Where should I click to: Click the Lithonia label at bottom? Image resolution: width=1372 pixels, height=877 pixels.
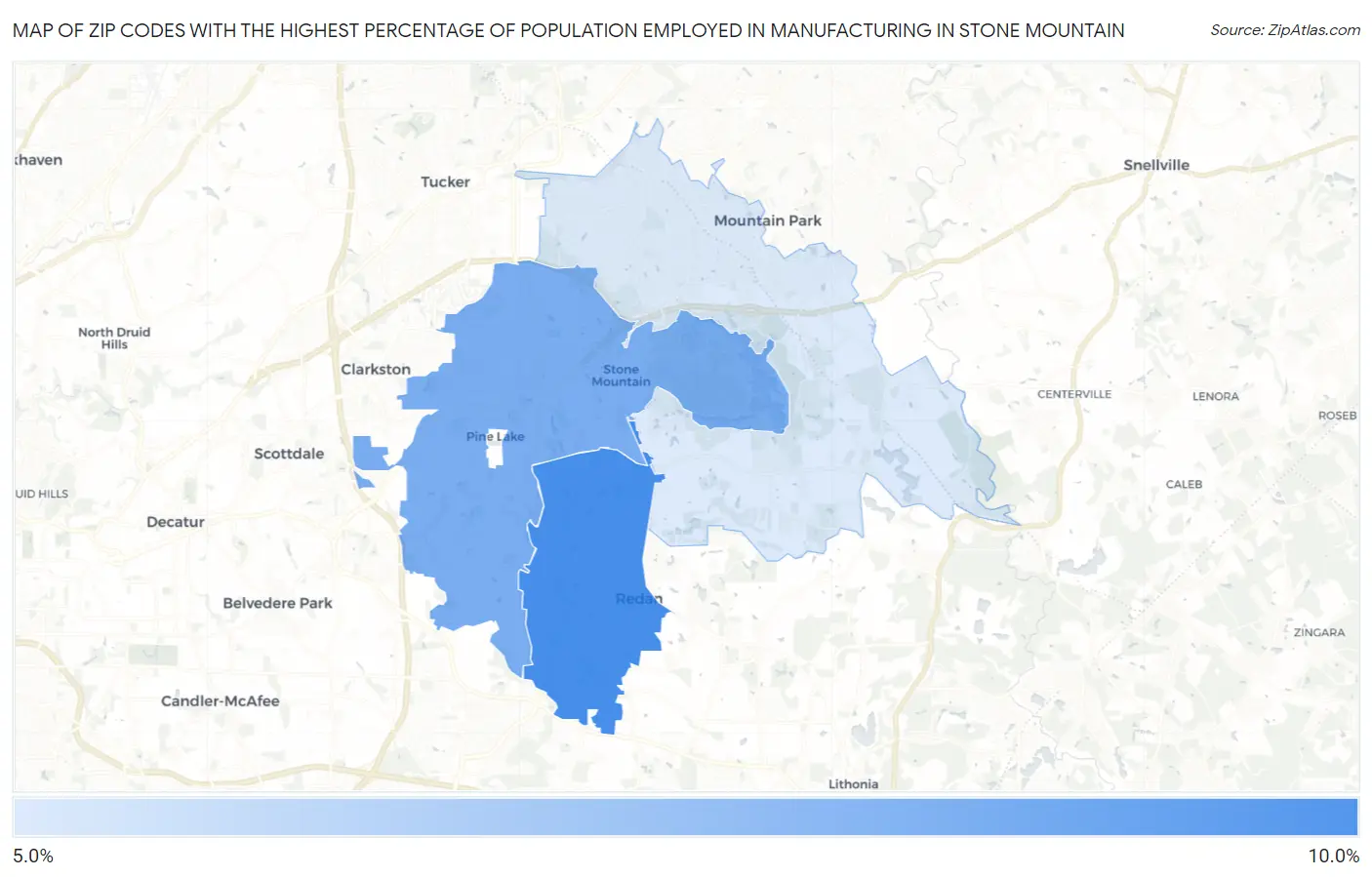click(853, 783)
